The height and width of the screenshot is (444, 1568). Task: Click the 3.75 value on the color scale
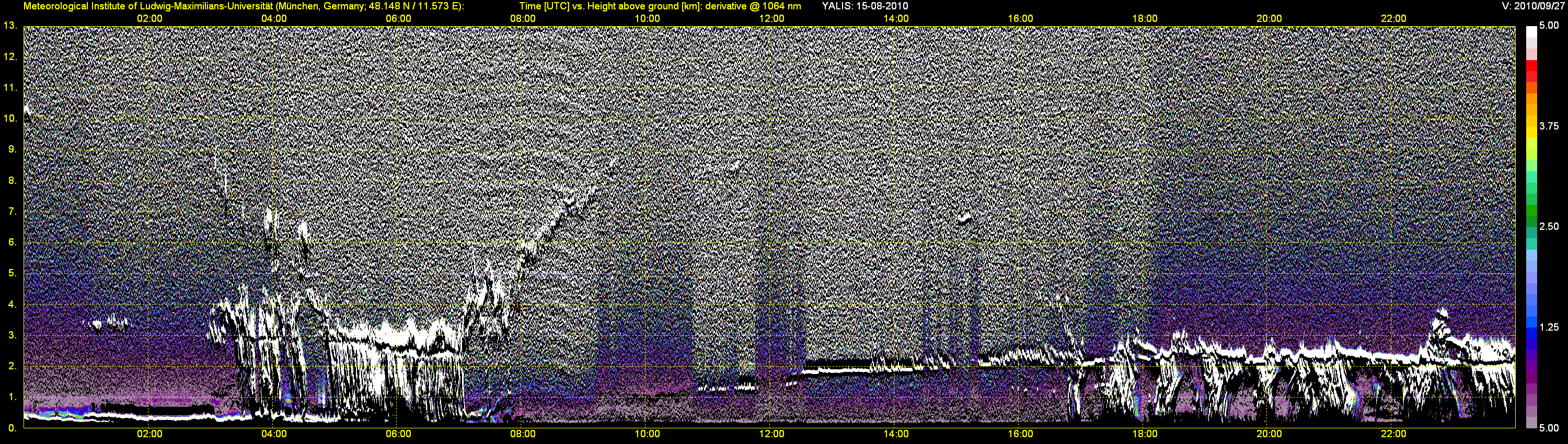1549,126
